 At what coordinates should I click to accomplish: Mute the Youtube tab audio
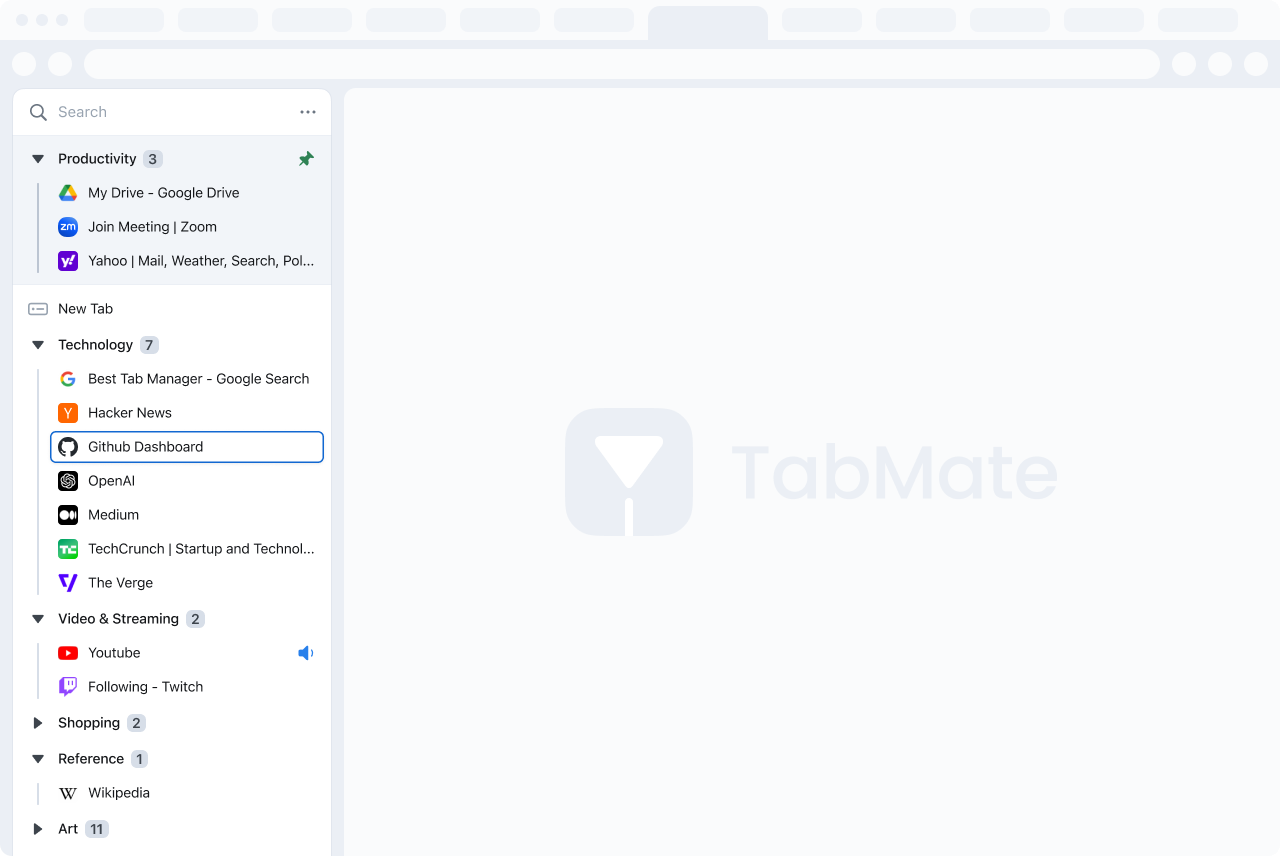[x=306, y=653]
